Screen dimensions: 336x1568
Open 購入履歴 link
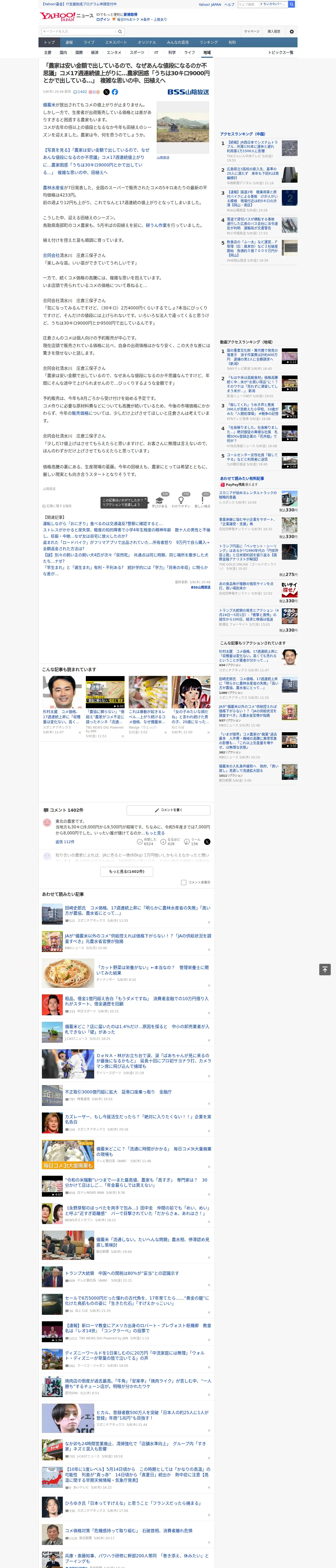(x=274, y=32)
